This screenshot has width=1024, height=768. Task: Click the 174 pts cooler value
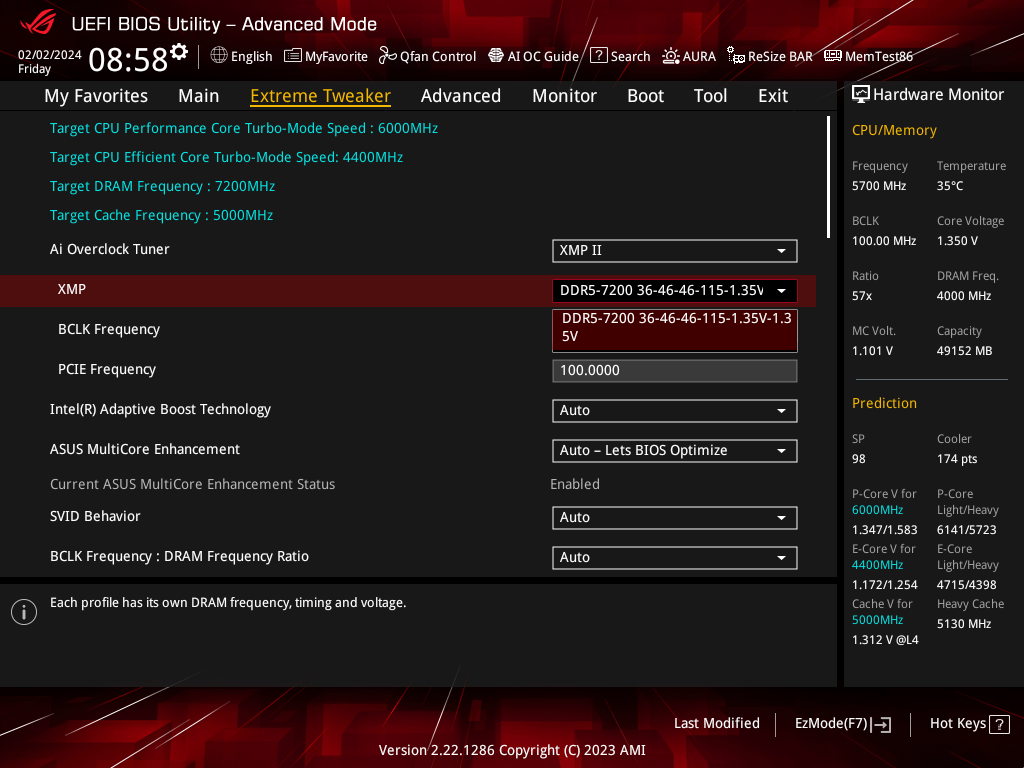pyautogui.click(x=957, y=459)
